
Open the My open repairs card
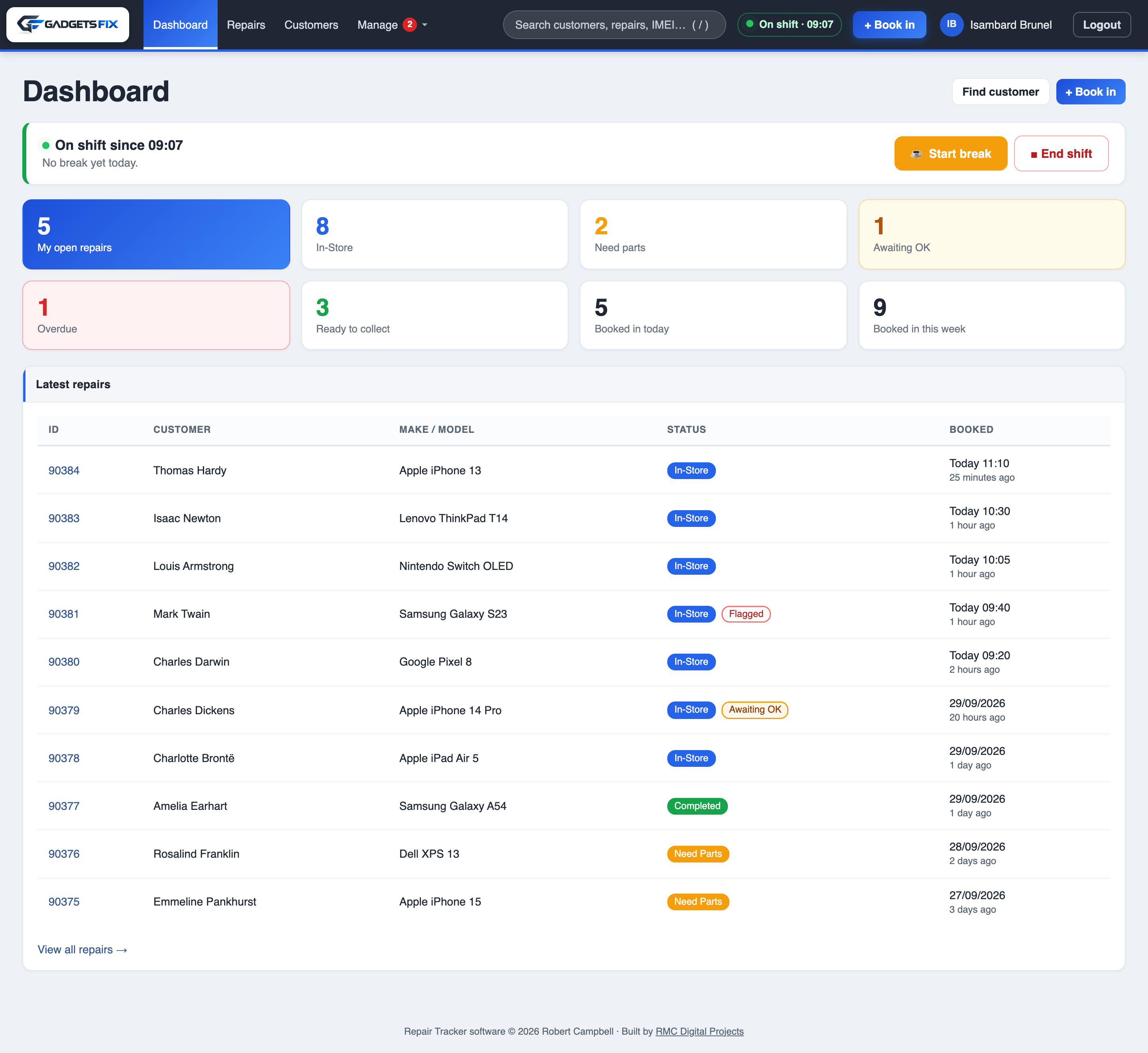point(156,234)
